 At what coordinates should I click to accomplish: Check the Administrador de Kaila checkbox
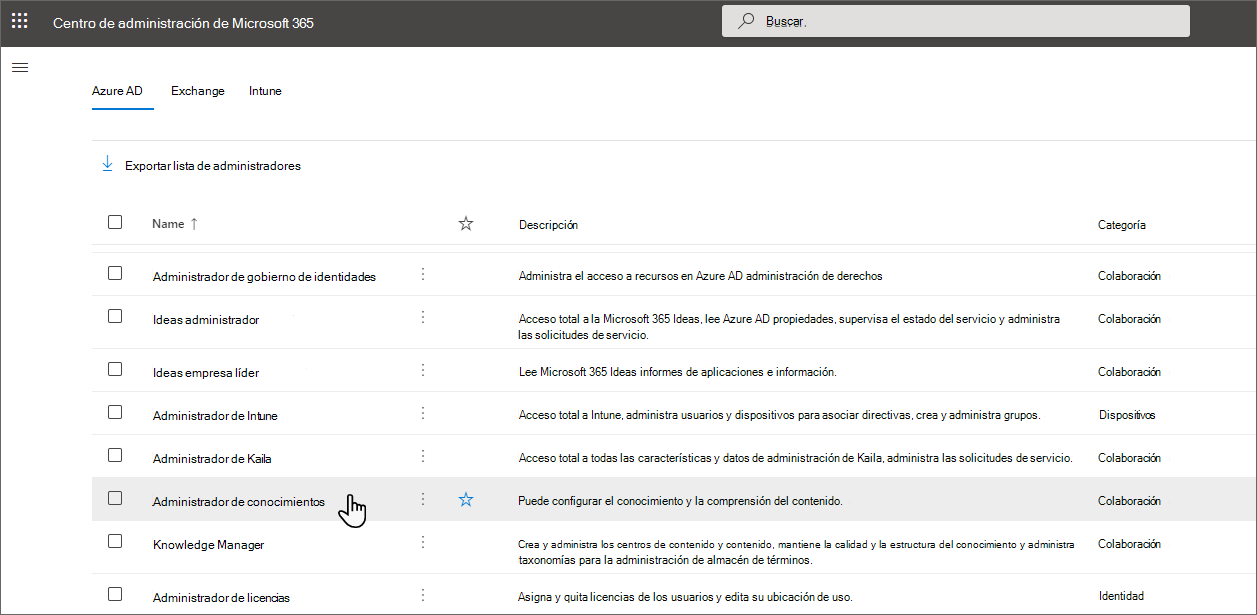pyautogui.click(x=115, y=457)
